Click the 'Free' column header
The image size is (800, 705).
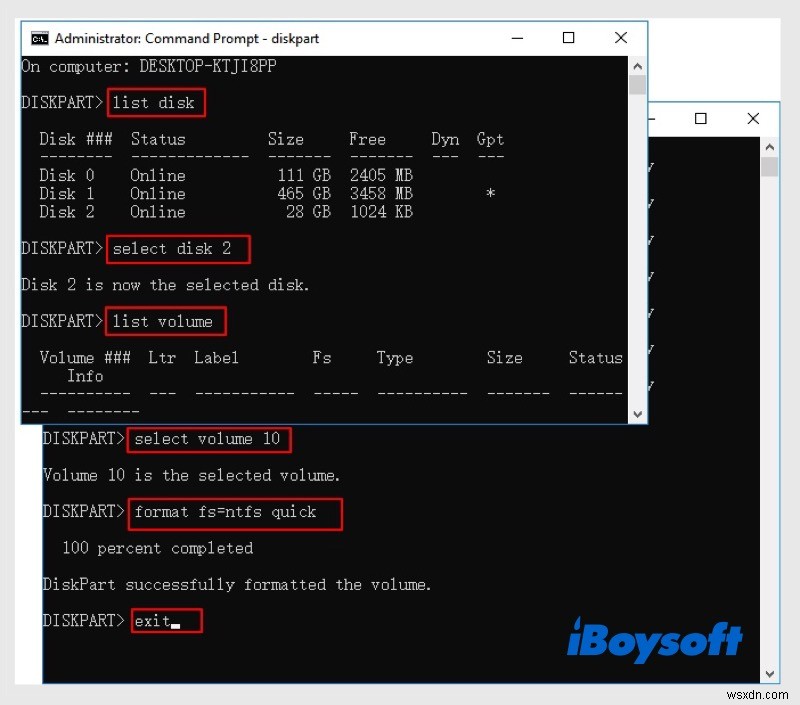(367, 139)
